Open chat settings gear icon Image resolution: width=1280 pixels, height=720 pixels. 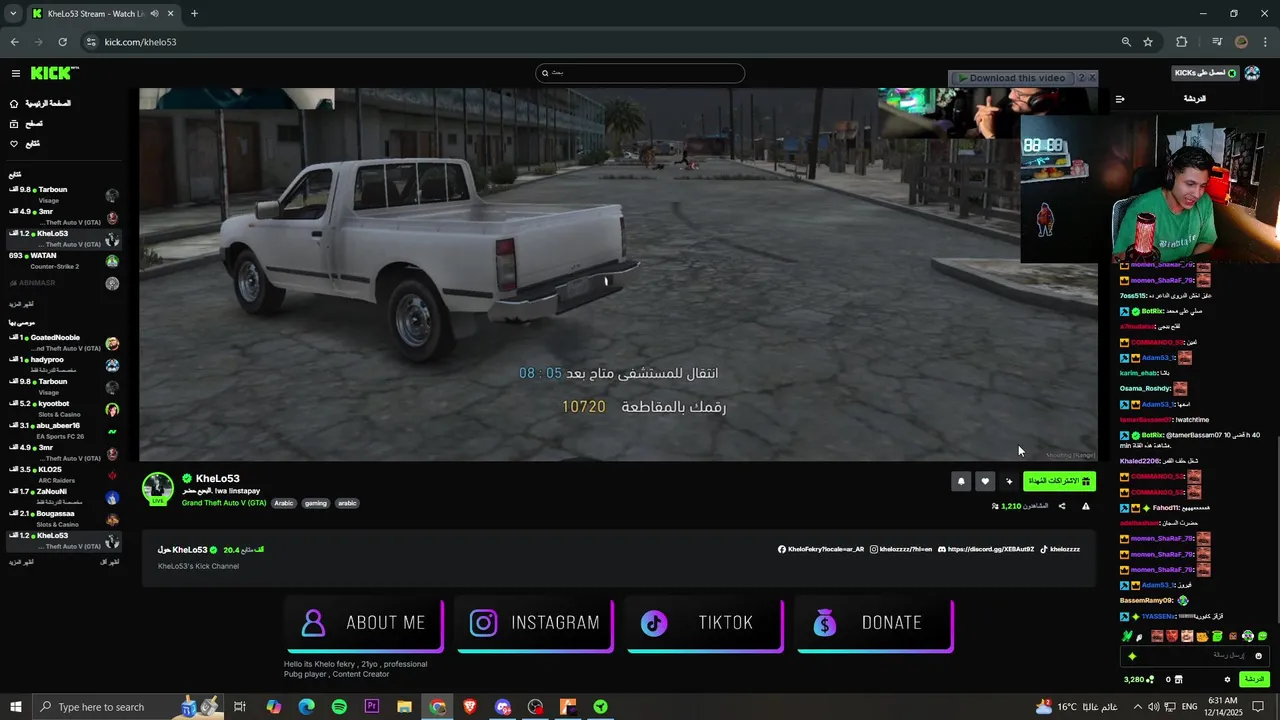coord(1227,679)
